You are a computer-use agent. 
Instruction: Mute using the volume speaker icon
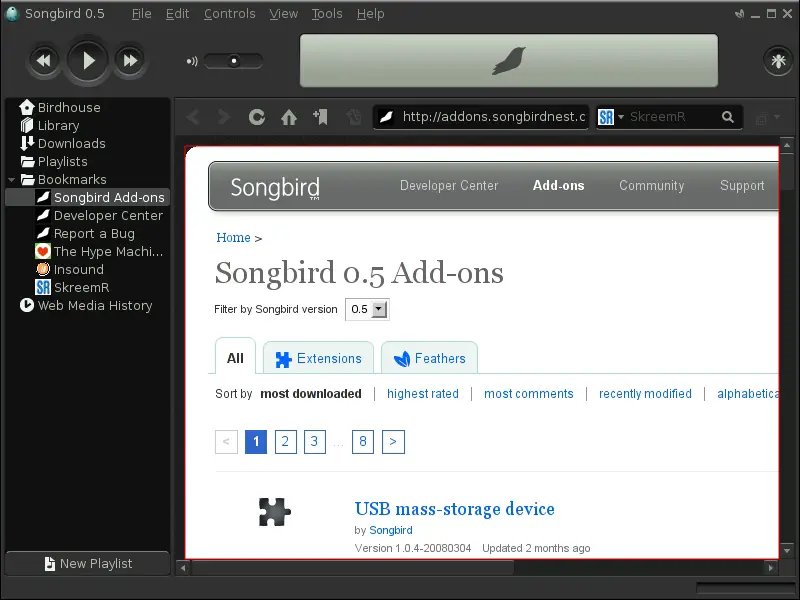[192, 61]
